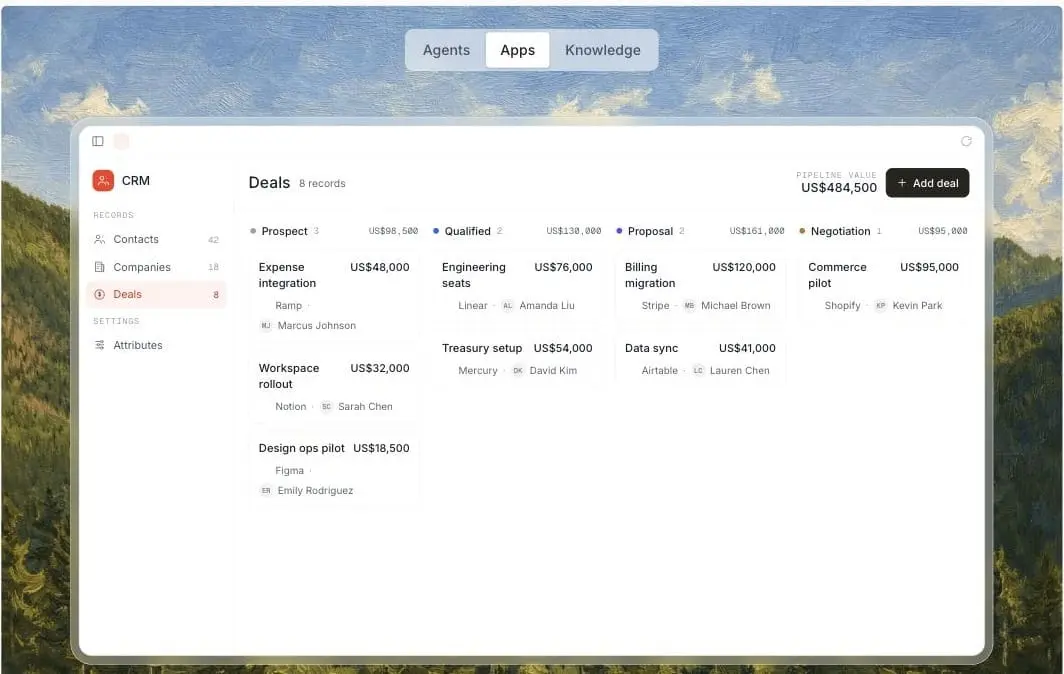Click the Prospect total US$98,500

tap(393, 231)
